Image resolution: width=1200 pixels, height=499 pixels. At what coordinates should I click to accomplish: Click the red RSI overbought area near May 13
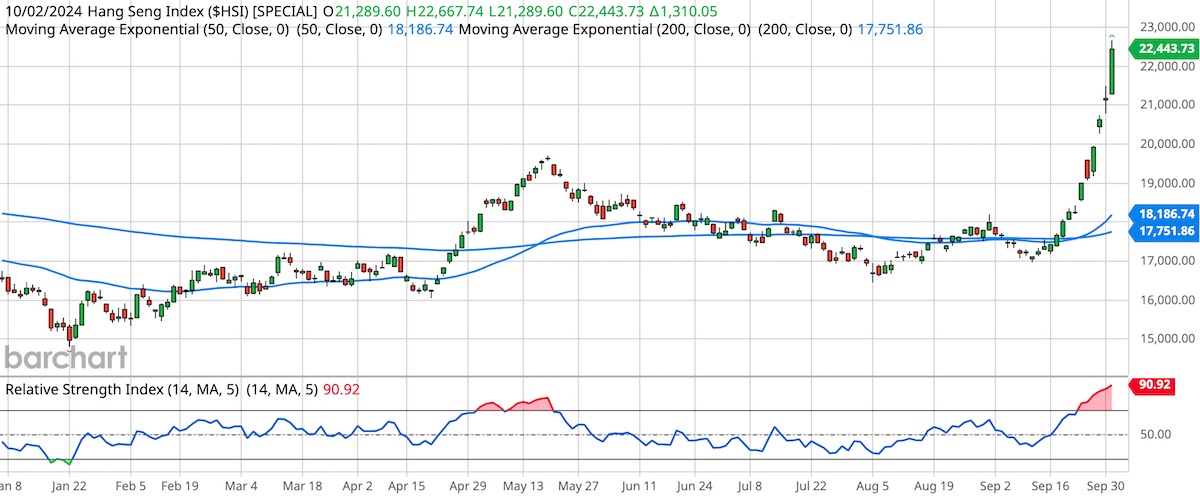click(x=532, y=404)
